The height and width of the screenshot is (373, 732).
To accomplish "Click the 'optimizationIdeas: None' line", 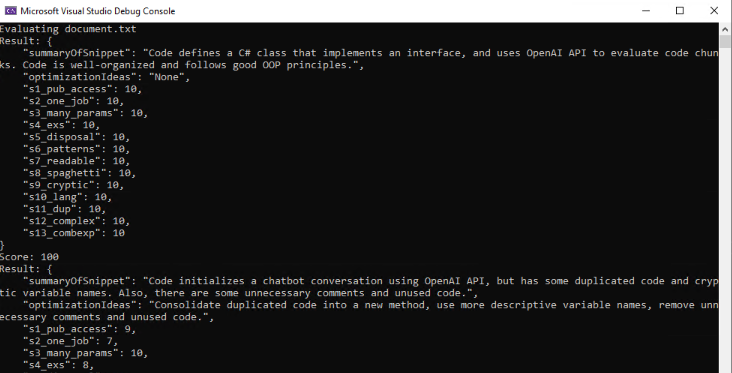I will (x=107, y=77).
